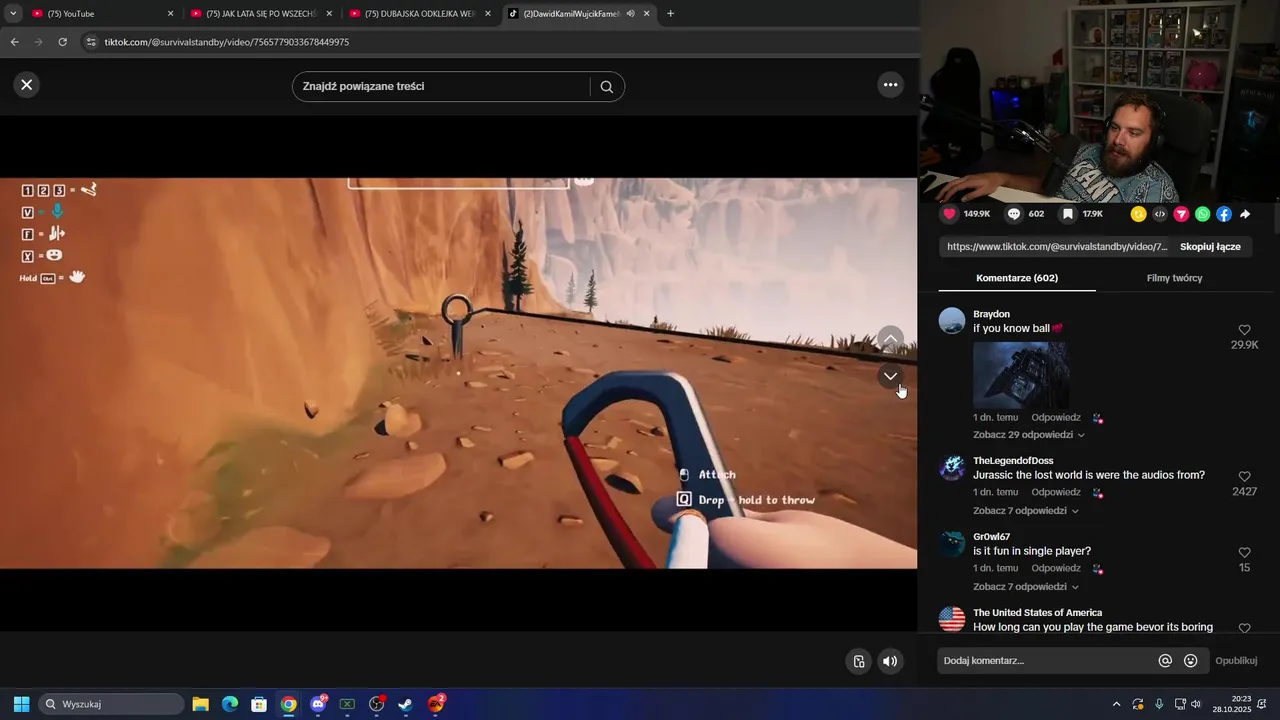The height and width of the screenshot is (720, 1280).
Task: Click the search magnifier icon in TikTok search bar
Action: click(606, 86)
